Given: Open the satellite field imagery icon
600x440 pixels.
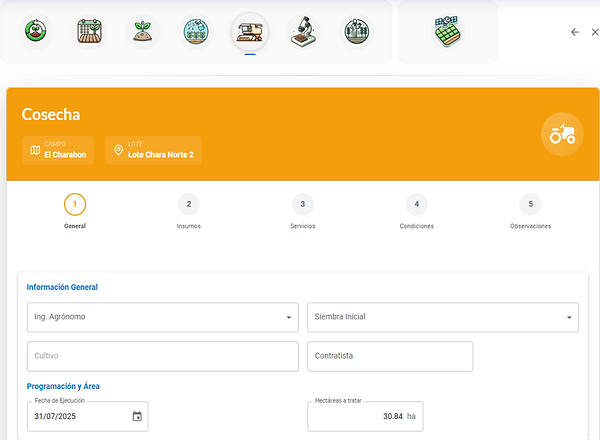Looking at the screenshot, I should click(447, 31).
